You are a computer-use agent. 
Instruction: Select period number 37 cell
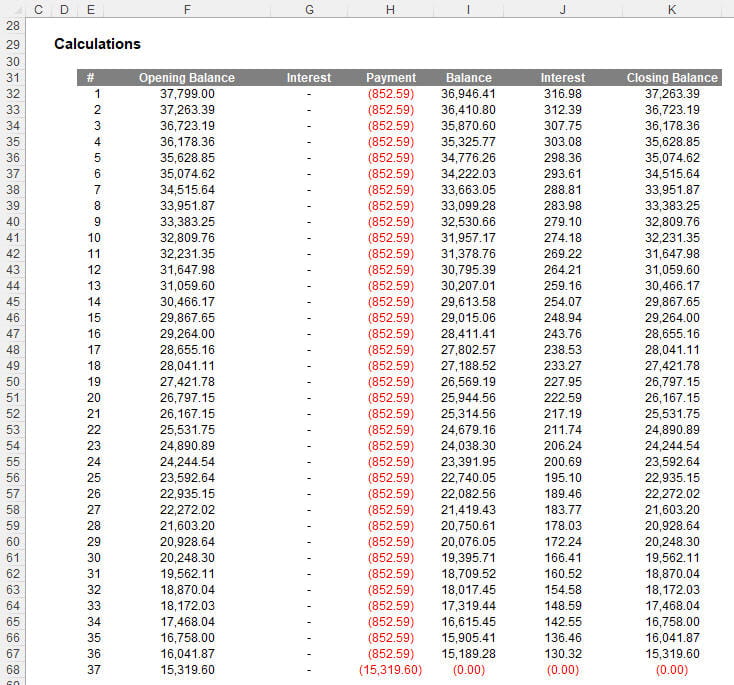pos(94,670)
